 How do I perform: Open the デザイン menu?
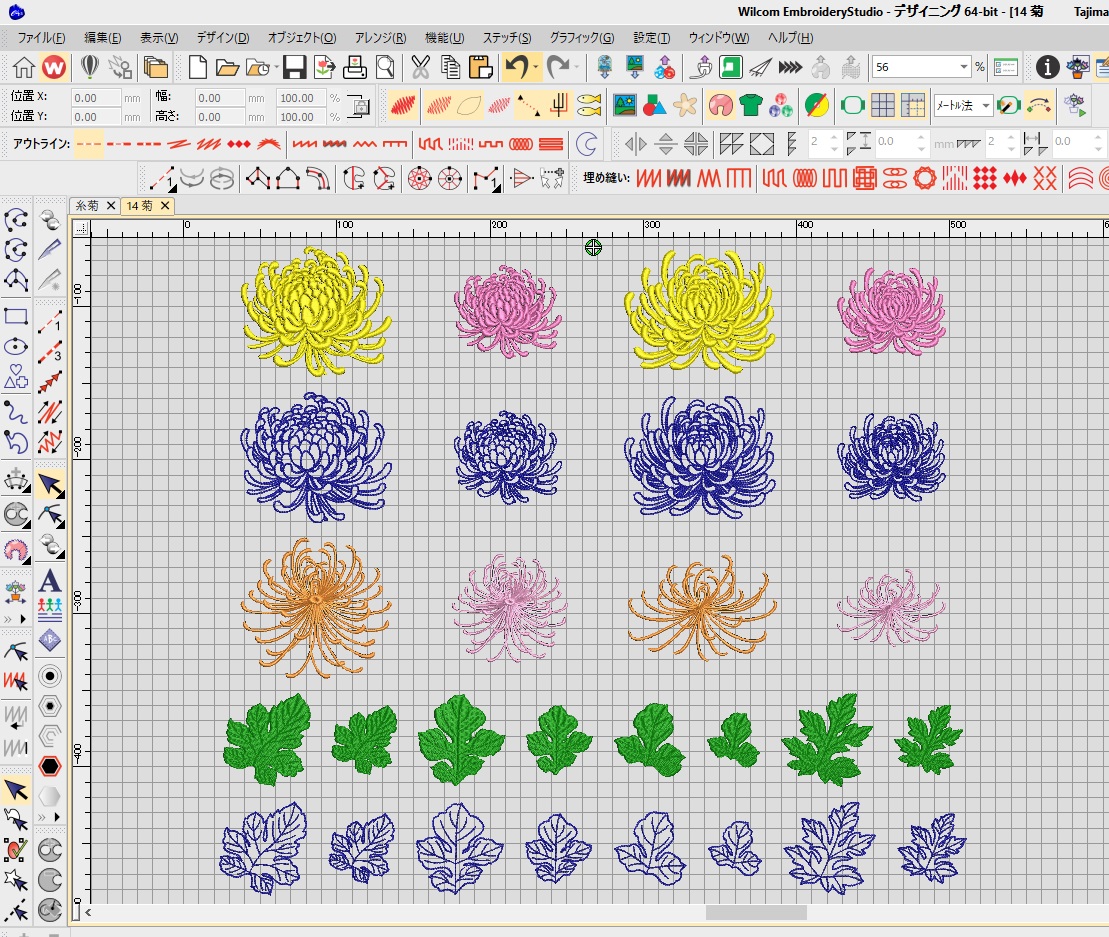tap(223, 37)
